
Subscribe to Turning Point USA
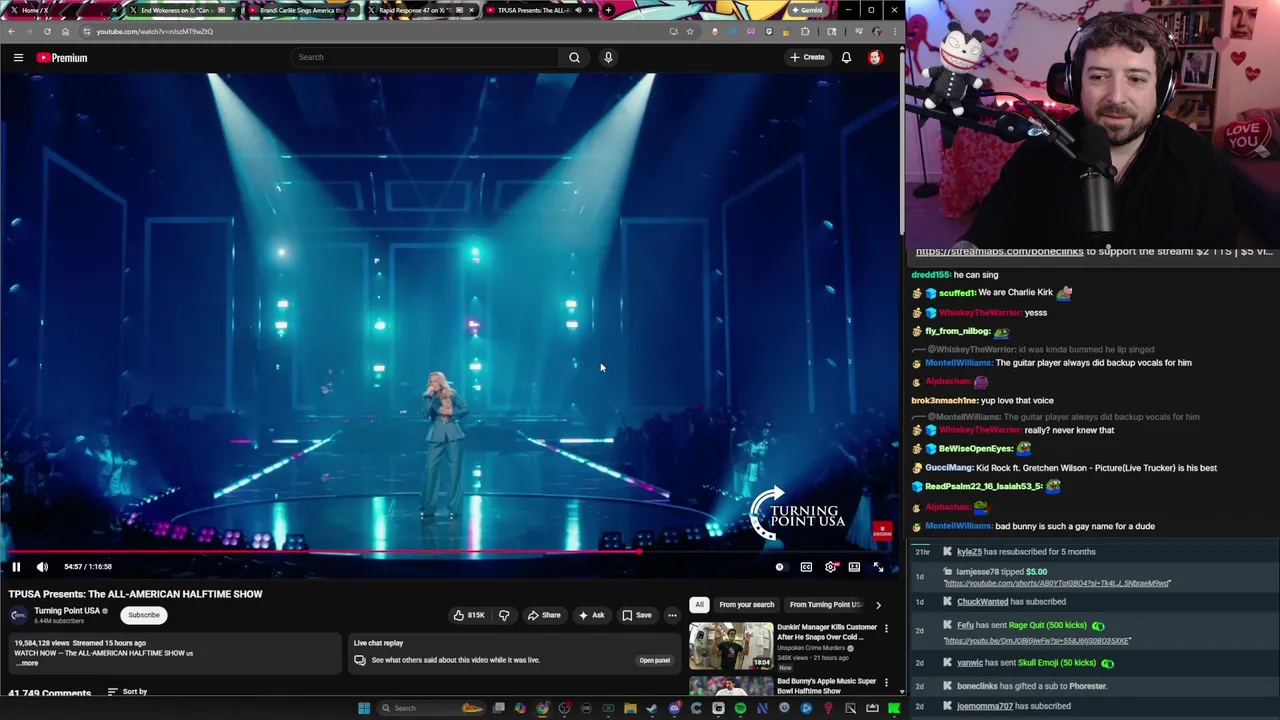pos(144,615)
